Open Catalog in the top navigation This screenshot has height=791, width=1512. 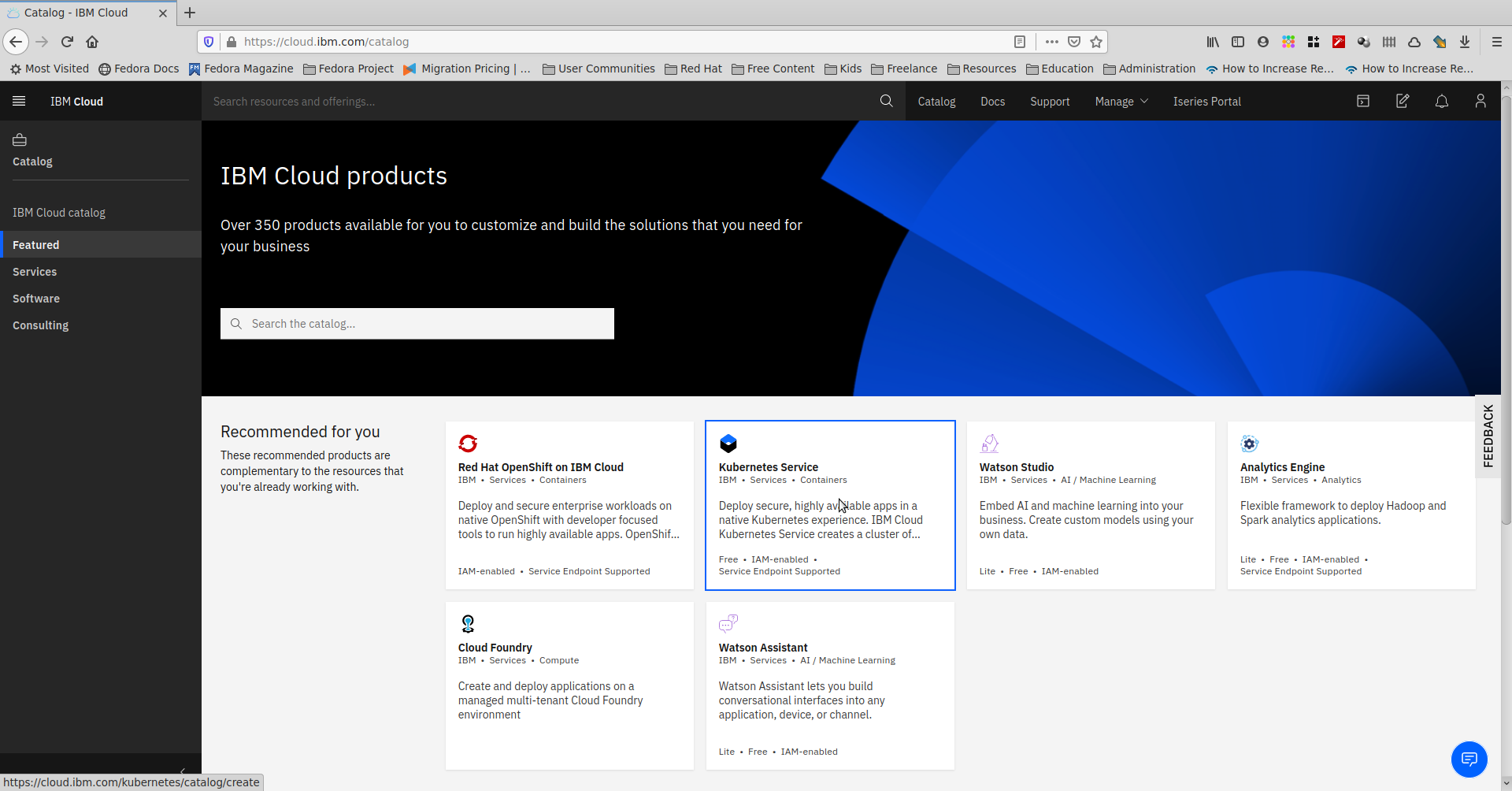click(x=936, y=102)
